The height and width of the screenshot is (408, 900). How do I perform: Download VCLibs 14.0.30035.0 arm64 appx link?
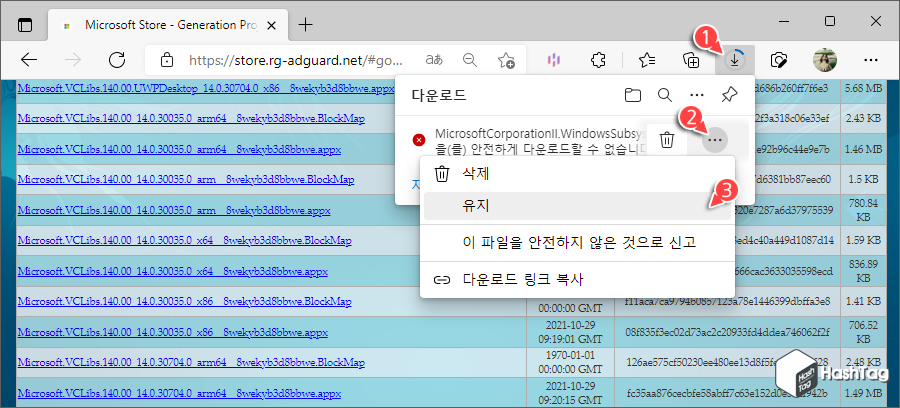(x=179, y=149)
